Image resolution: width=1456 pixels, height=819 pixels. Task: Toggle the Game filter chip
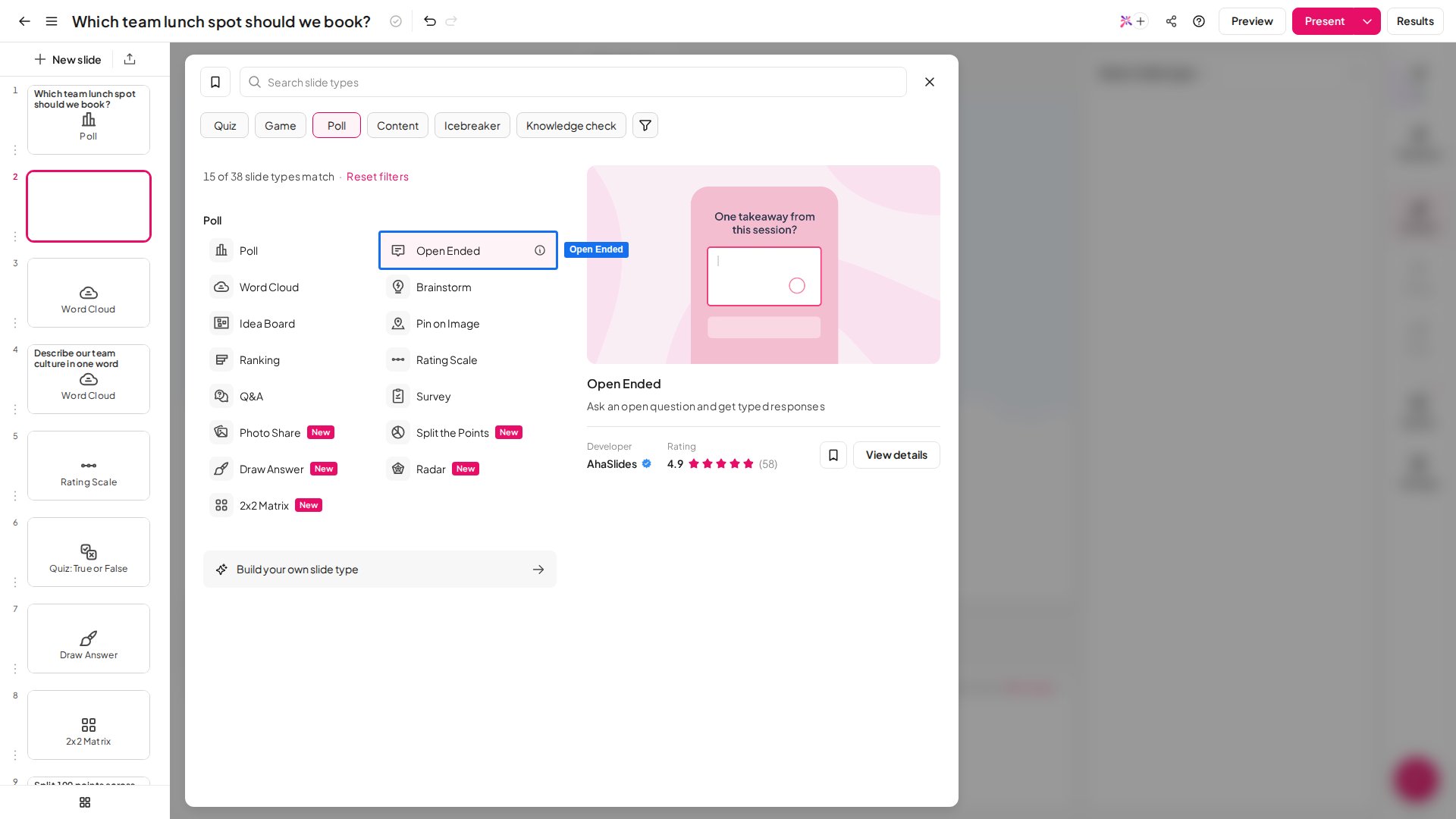(281, 125)
